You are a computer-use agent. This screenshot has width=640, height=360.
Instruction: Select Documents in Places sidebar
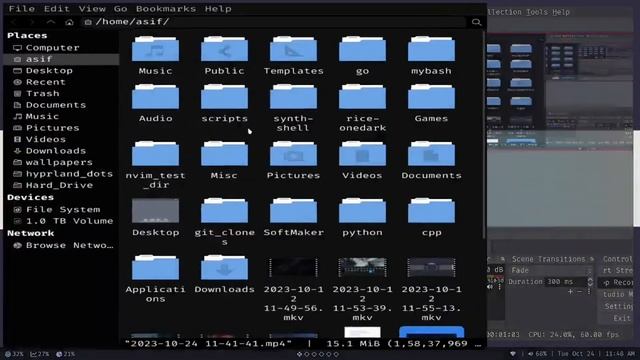coord(61,105)
